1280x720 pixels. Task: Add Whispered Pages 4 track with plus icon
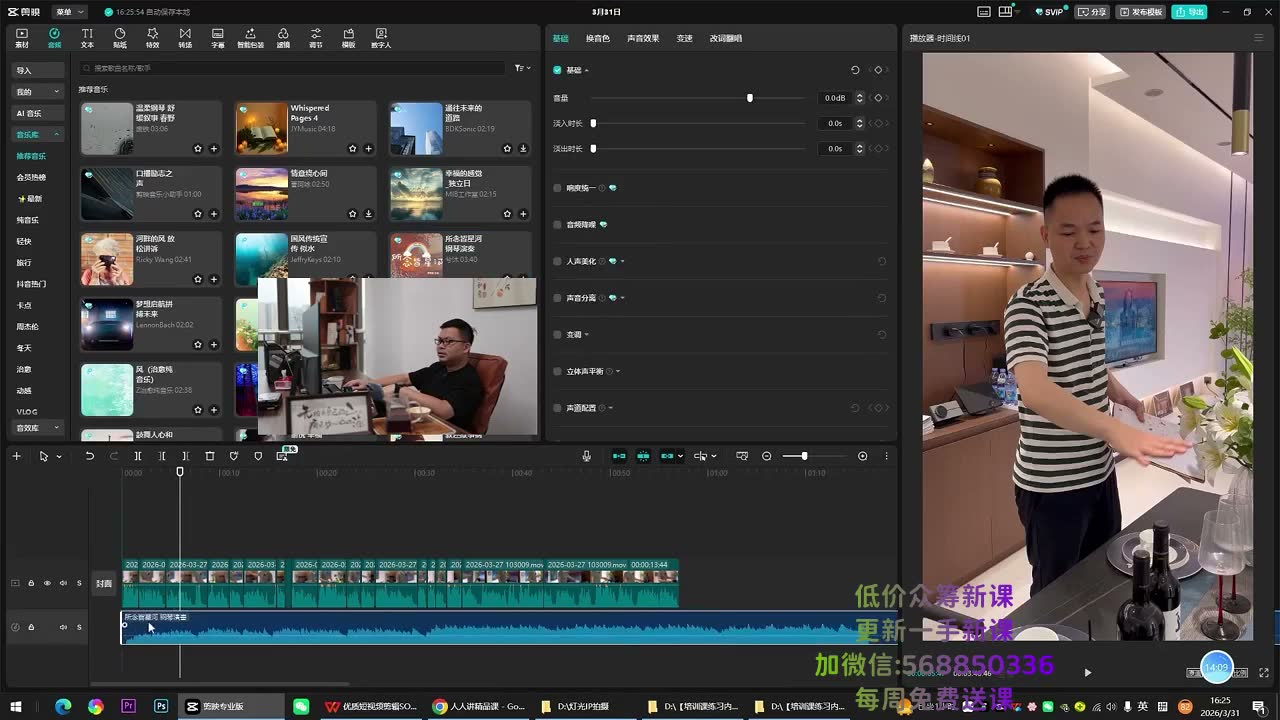click(x=368, y=149)
